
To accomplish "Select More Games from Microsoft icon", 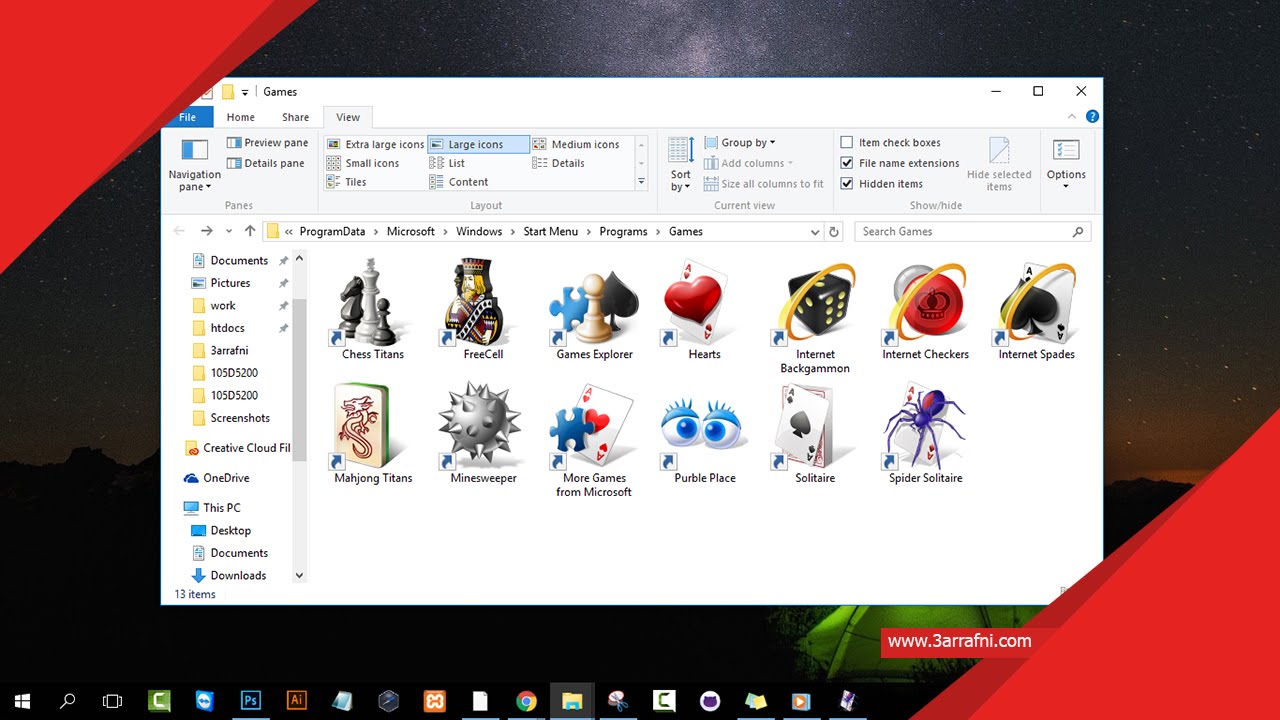I will [x=594, y=440].
